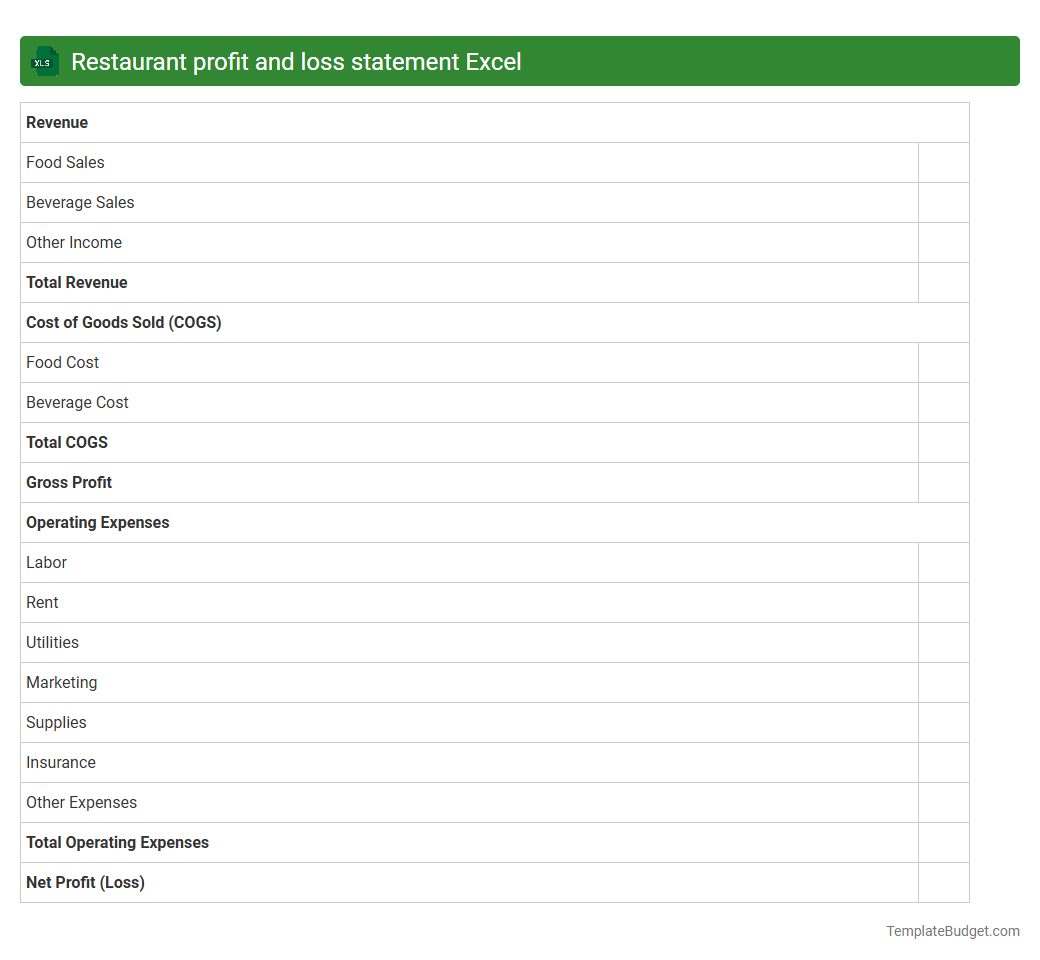The height and width of the screenshot is (960, 1040).
Task: Click the amount cell beside Food Sales
Action: tap(943, 162)
